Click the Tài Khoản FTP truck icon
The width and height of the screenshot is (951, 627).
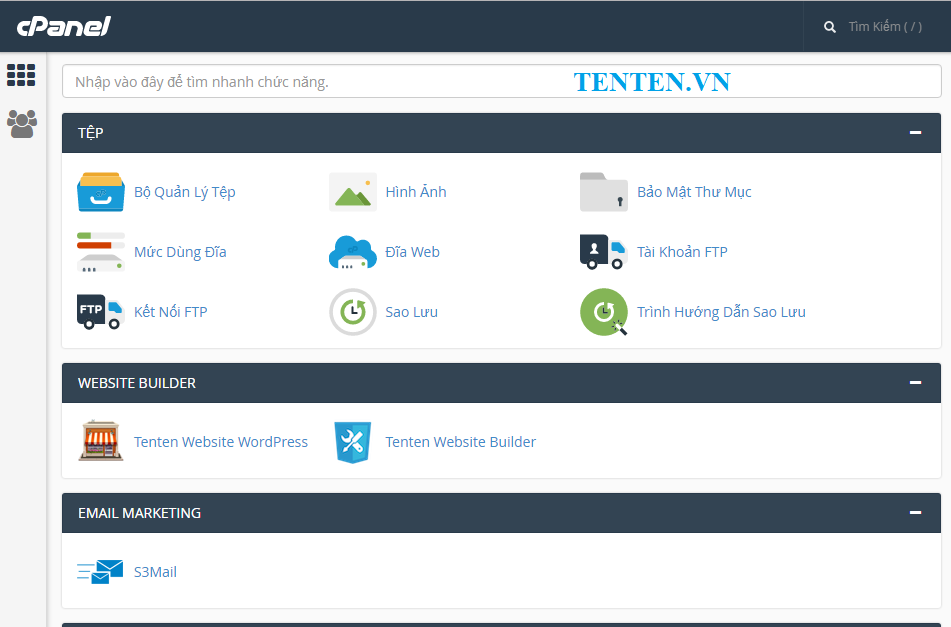click(x=603, y=252)
